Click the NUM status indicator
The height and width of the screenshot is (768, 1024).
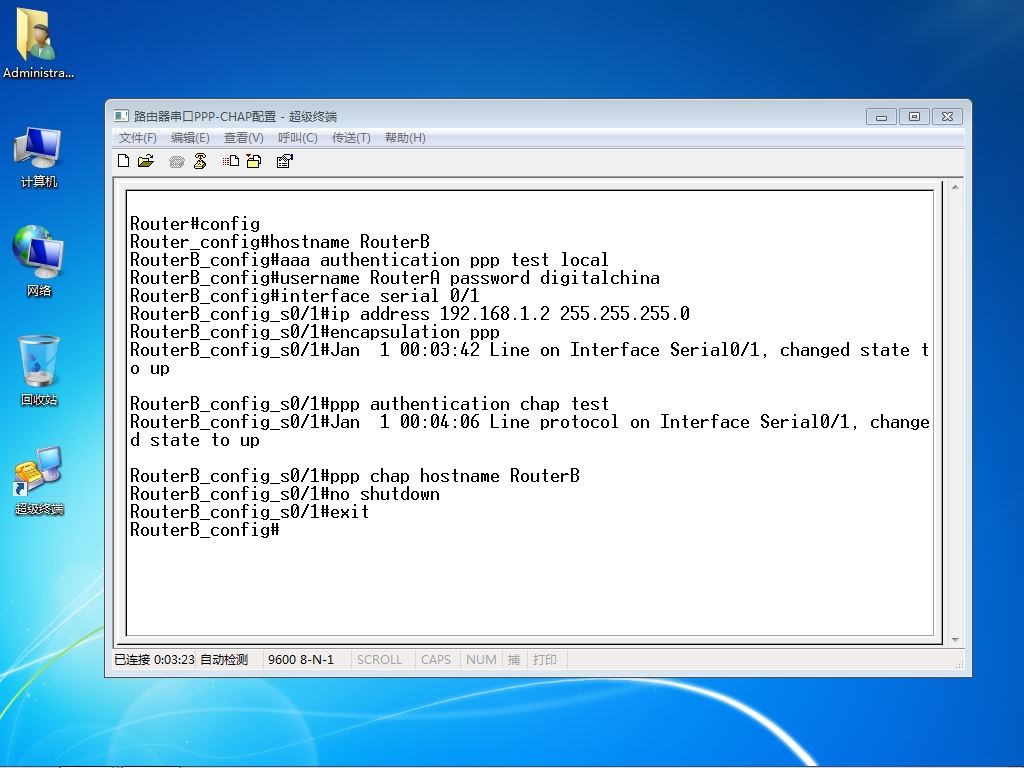(481, 660)
